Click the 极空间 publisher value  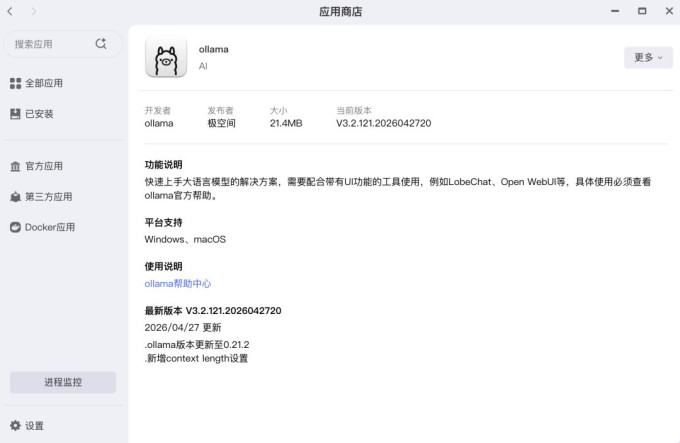[221, 124]
